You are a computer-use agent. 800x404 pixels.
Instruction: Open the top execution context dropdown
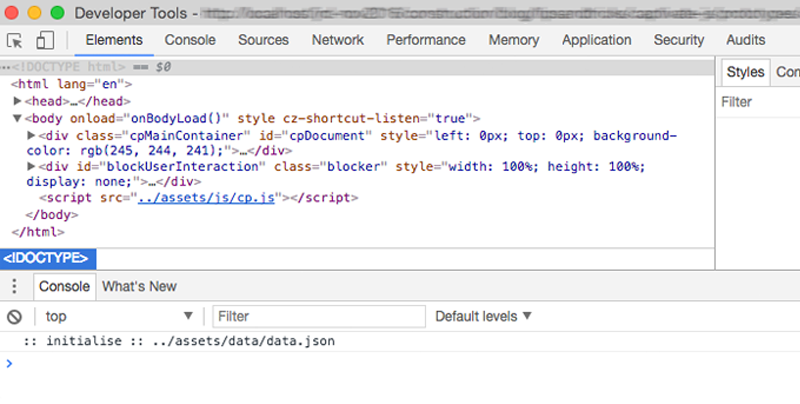pyautogui.click(x=119, y=316)
